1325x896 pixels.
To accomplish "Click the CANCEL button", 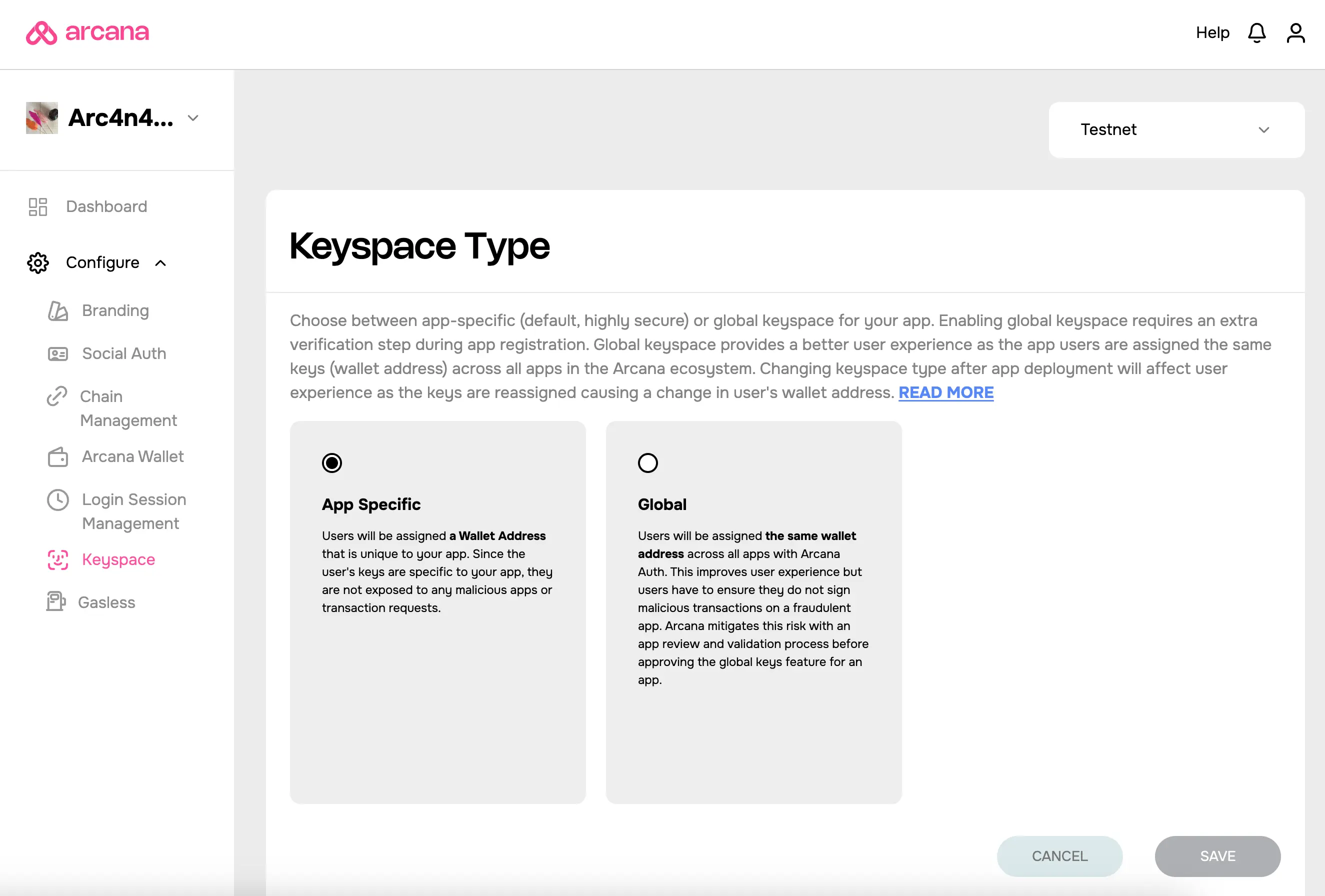I will [x=1059, y=856].
